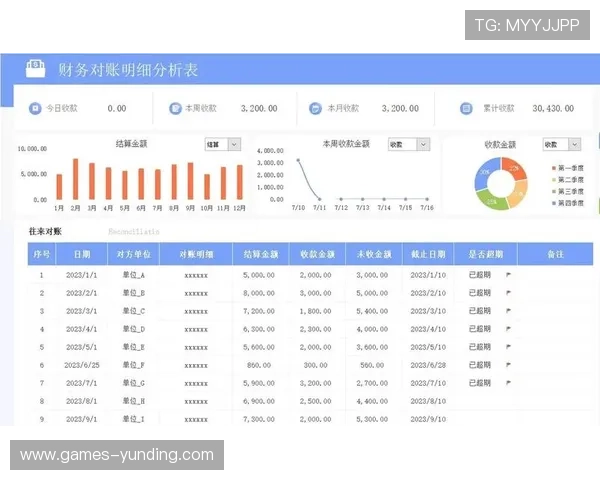600x480 pixels.
Task: Click the 截止日期 column header
Action: point(428,254)
